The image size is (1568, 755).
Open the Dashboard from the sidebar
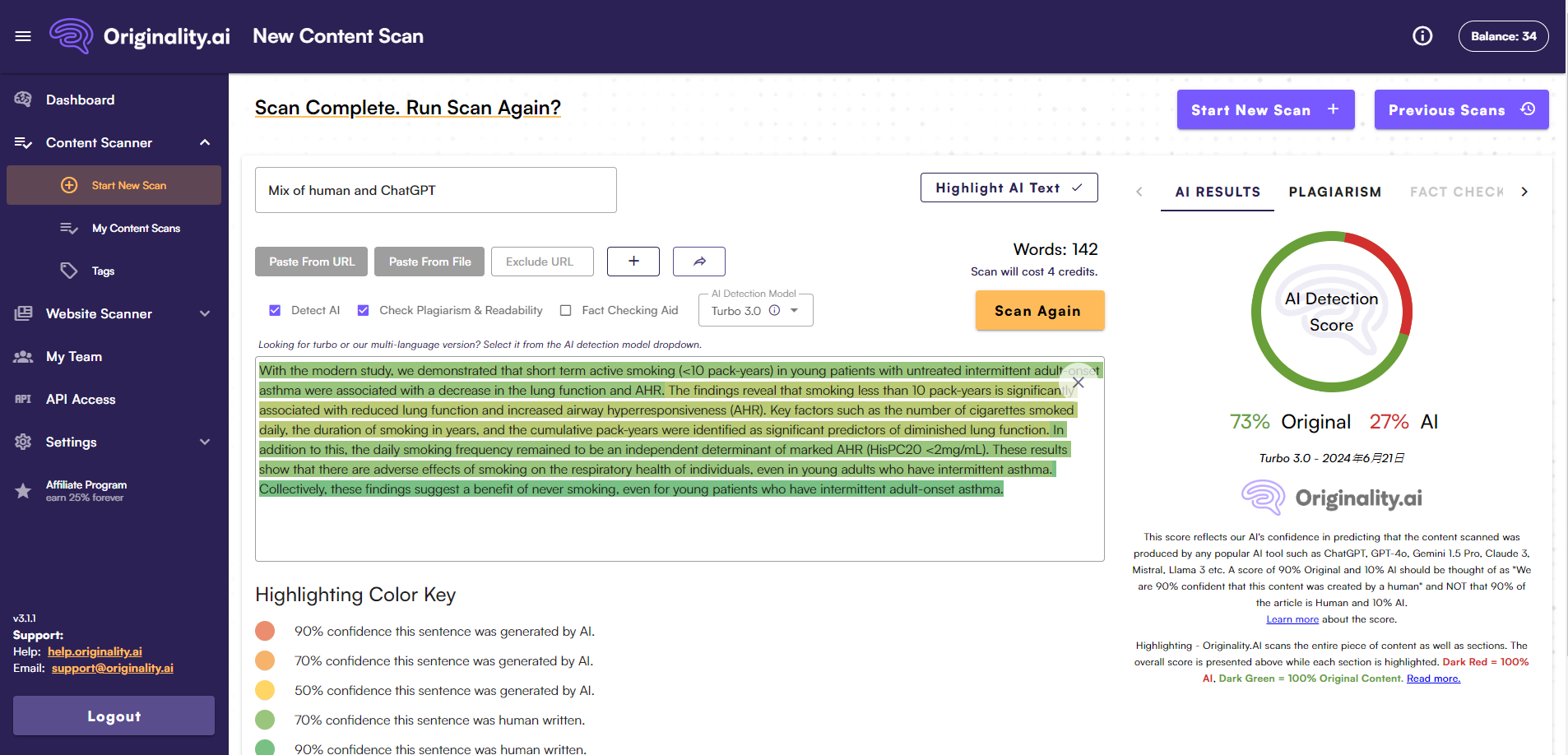[80, 100]
